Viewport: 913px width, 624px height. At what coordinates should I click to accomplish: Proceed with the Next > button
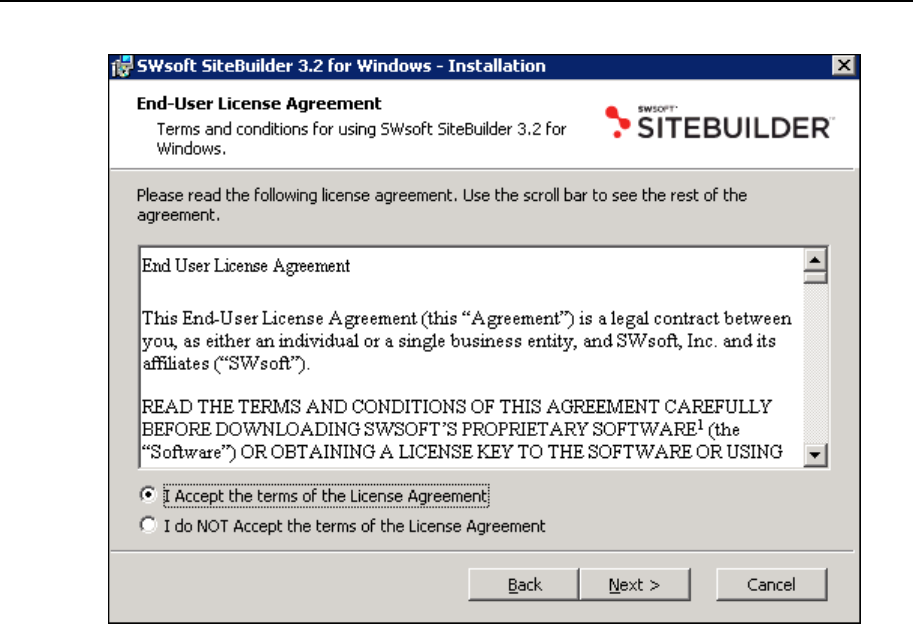click(635, 584)
